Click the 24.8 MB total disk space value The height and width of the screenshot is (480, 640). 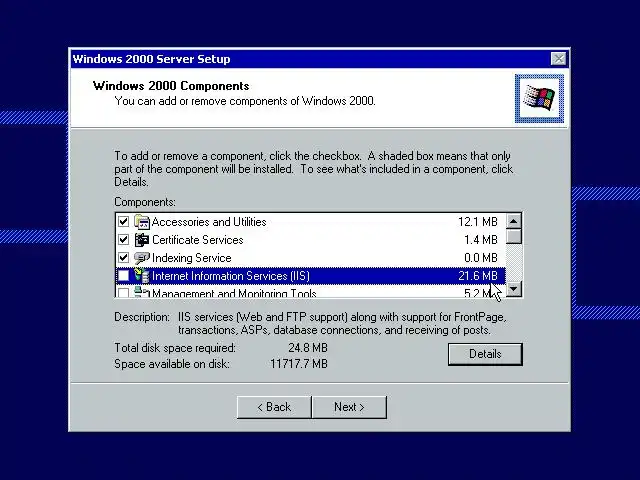point(308,348)
